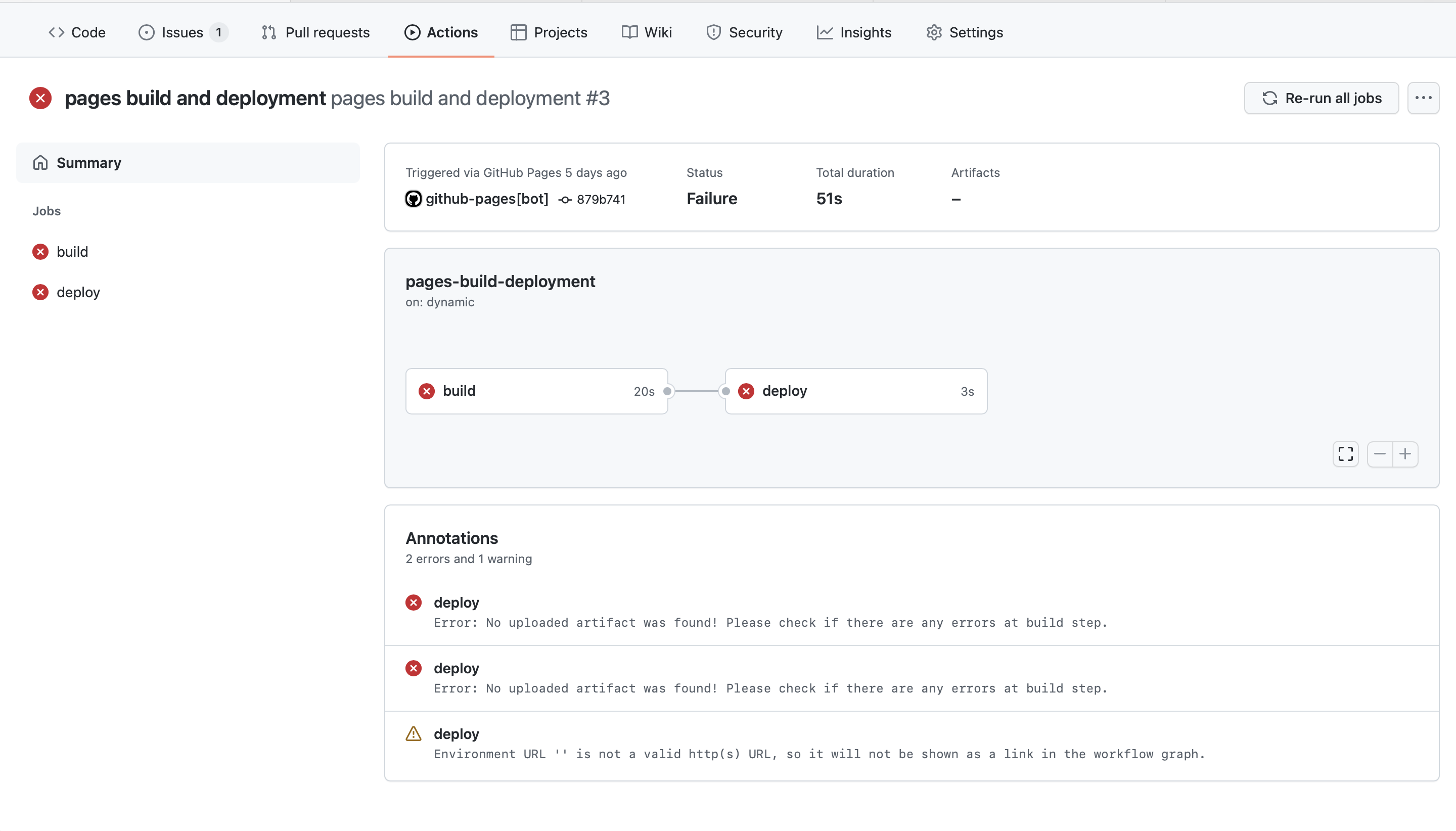
Task: Click the deploy node in workflow graph
Action: (x=855, y=391)
